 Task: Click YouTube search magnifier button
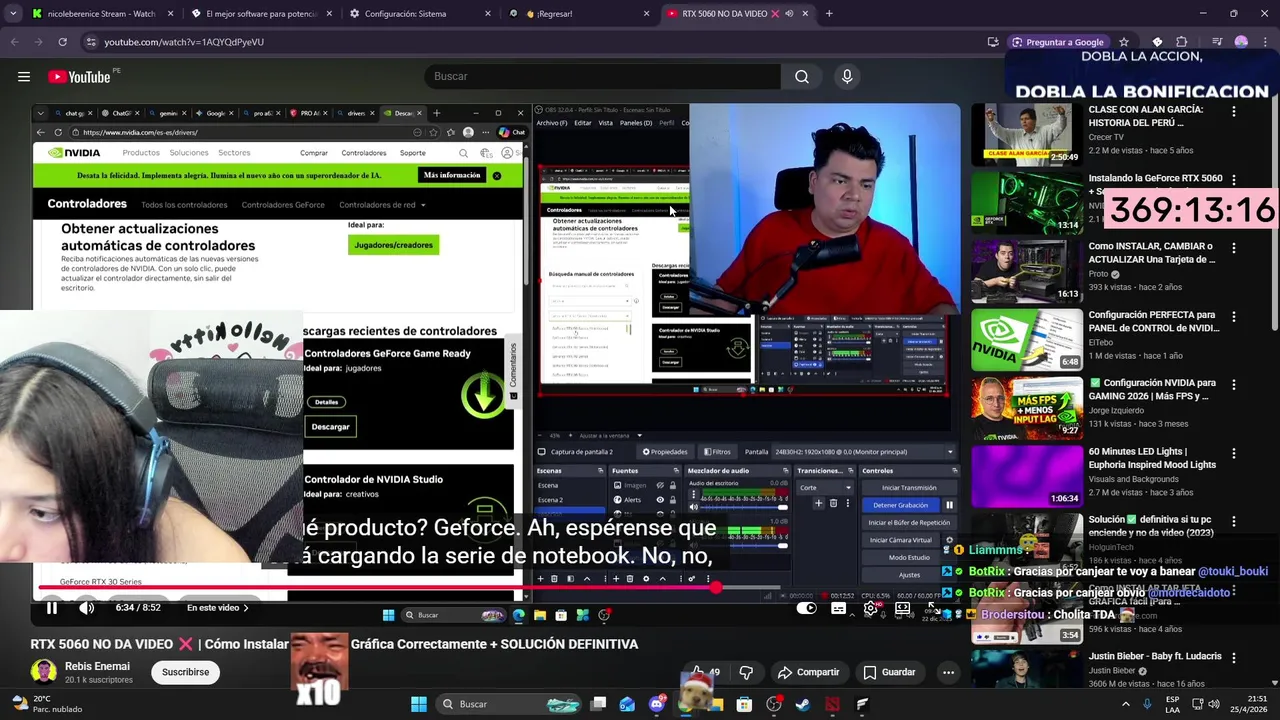coord(802,76)
